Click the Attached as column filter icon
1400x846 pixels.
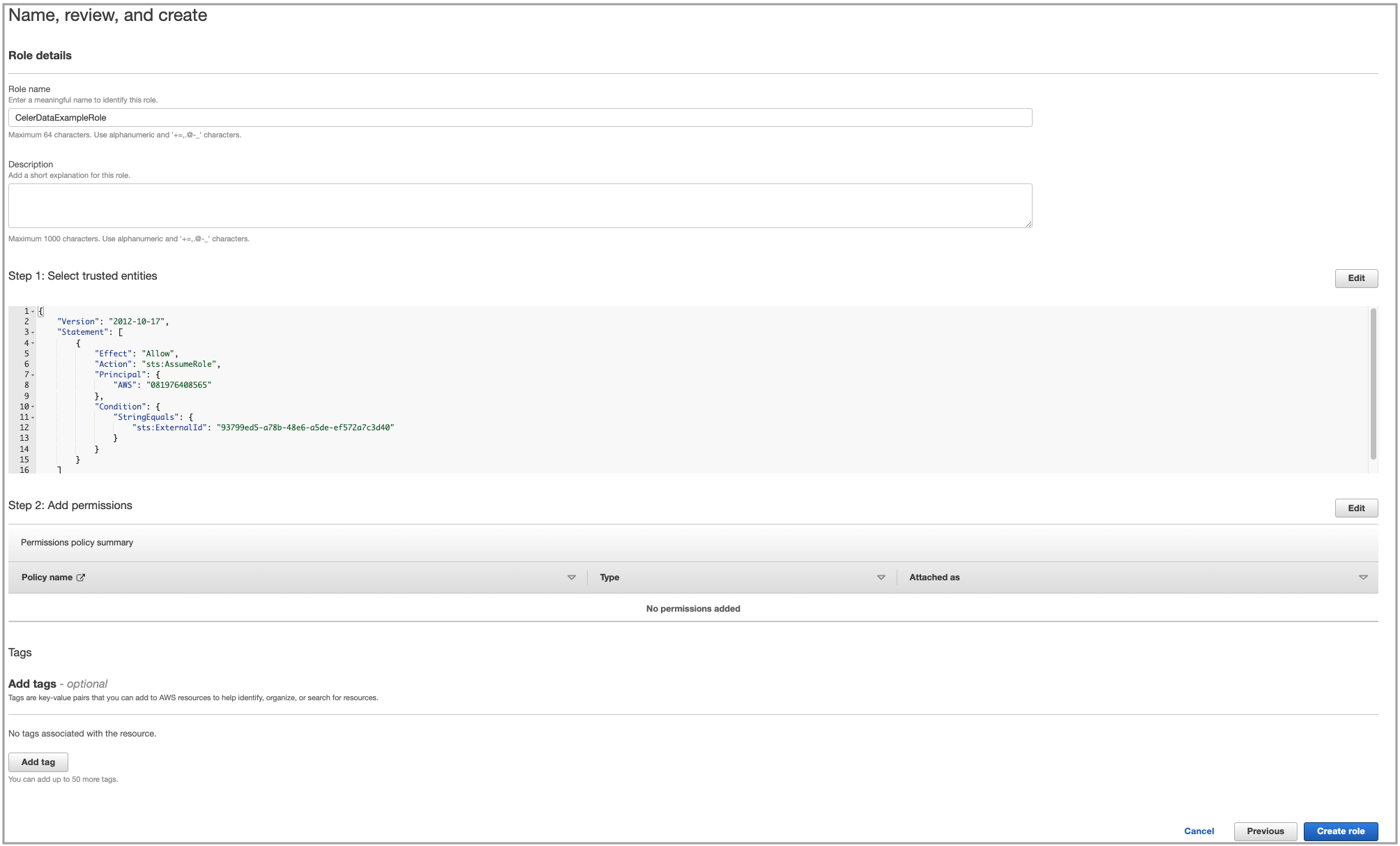click(1364, 578)
